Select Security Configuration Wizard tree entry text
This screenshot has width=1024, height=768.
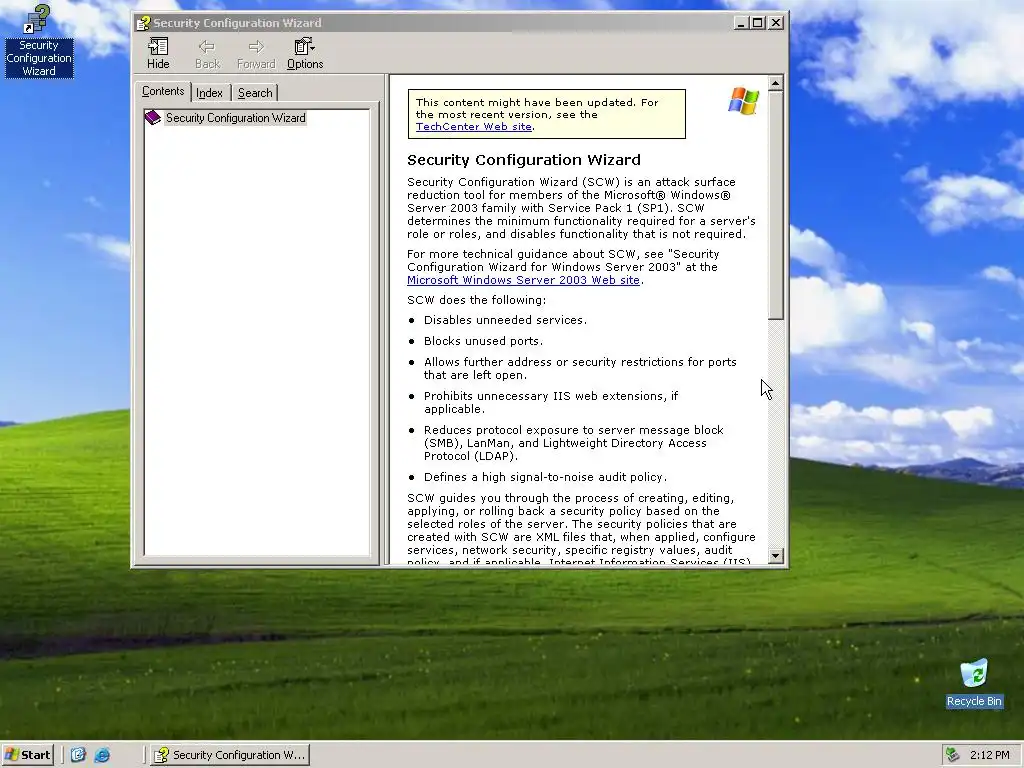click(x=235, y=118)
